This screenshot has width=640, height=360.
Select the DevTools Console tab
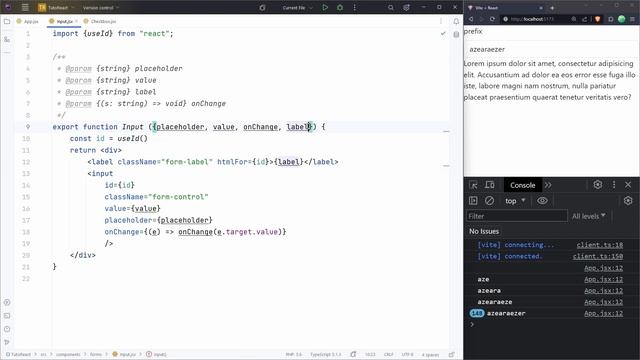click(522, 185)
